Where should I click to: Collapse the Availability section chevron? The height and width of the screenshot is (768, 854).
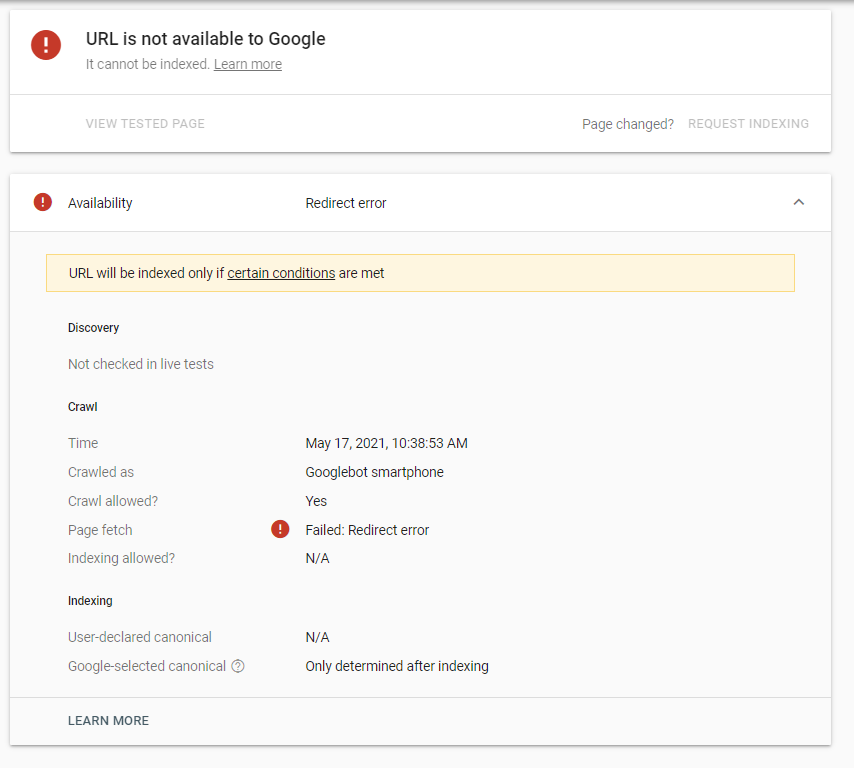point(798,202)
